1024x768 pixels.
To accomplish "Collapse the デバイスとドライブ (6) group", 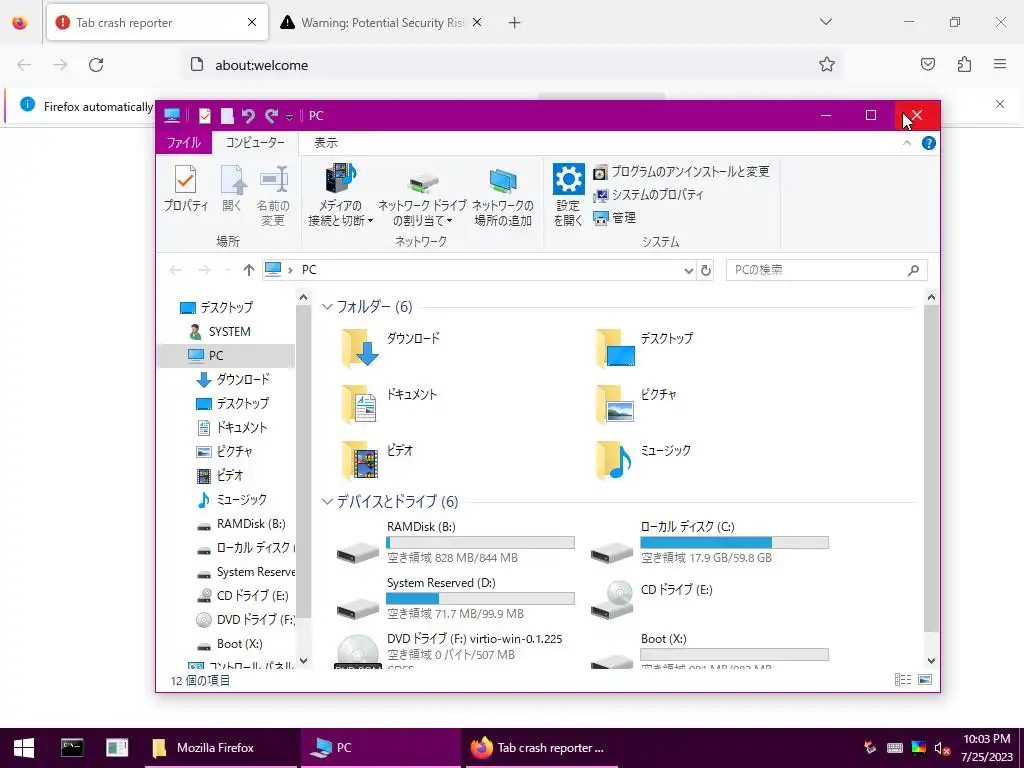I will [327, 502].
